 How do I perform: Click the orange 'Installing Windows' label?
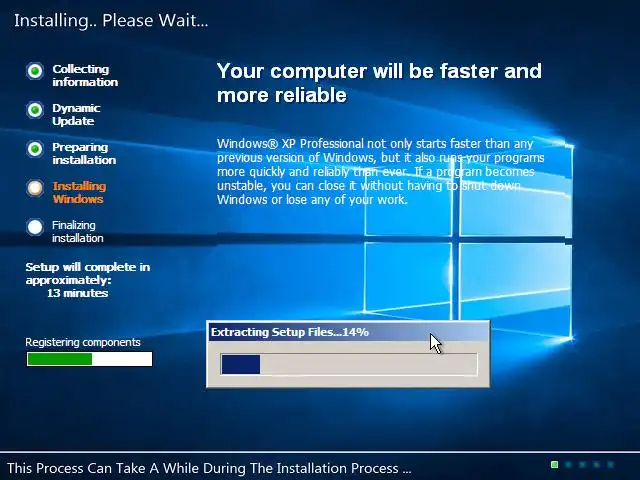pyautogui.click(x=79, y=193)
